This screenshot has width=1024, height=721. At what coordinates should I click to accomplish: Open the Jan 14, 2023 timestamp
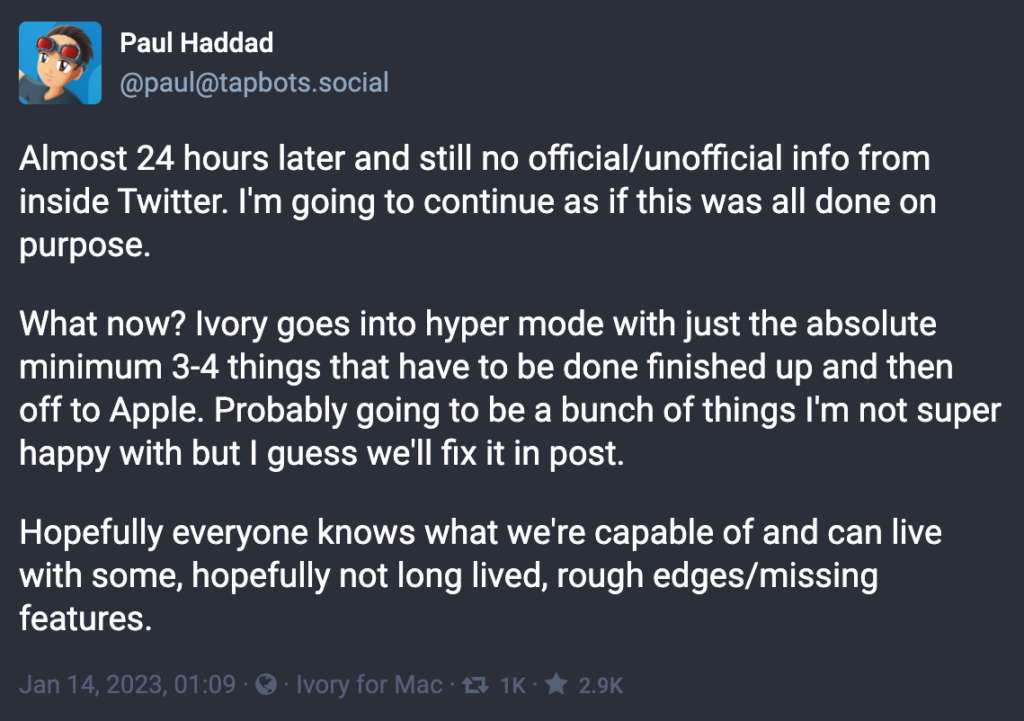tap(127, 684)
